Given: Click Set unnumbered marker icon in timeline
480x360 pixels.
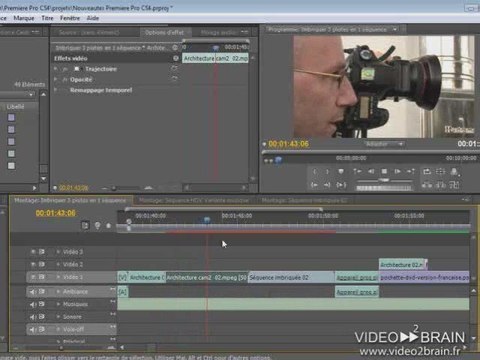Looking at the screenshot, I should (109, 226).
